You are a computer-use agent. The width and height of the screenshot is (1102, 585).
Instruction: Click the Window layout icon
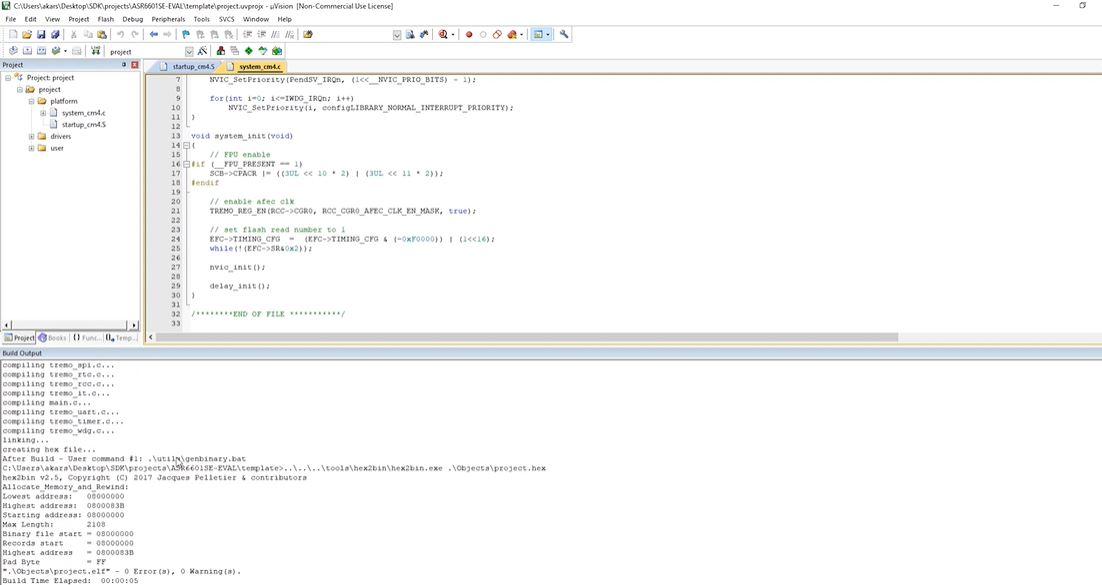pos(538,34)
